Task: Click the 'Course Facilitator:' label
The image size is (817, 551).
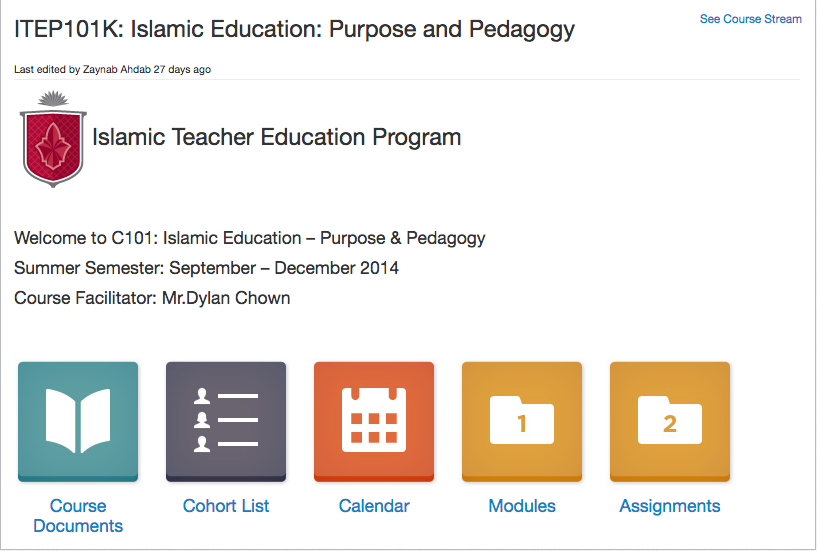Action: point(86,298)
